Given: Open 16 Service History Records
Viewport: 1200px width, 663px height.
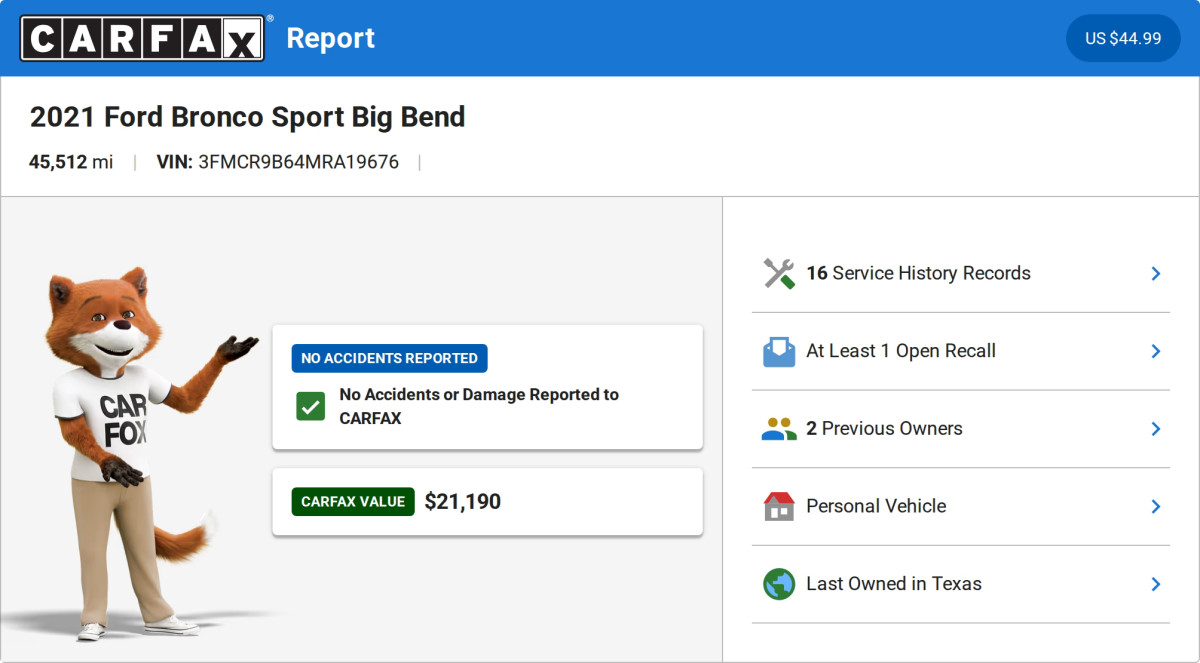Looking at the screenshot, I should coord(961,273).
